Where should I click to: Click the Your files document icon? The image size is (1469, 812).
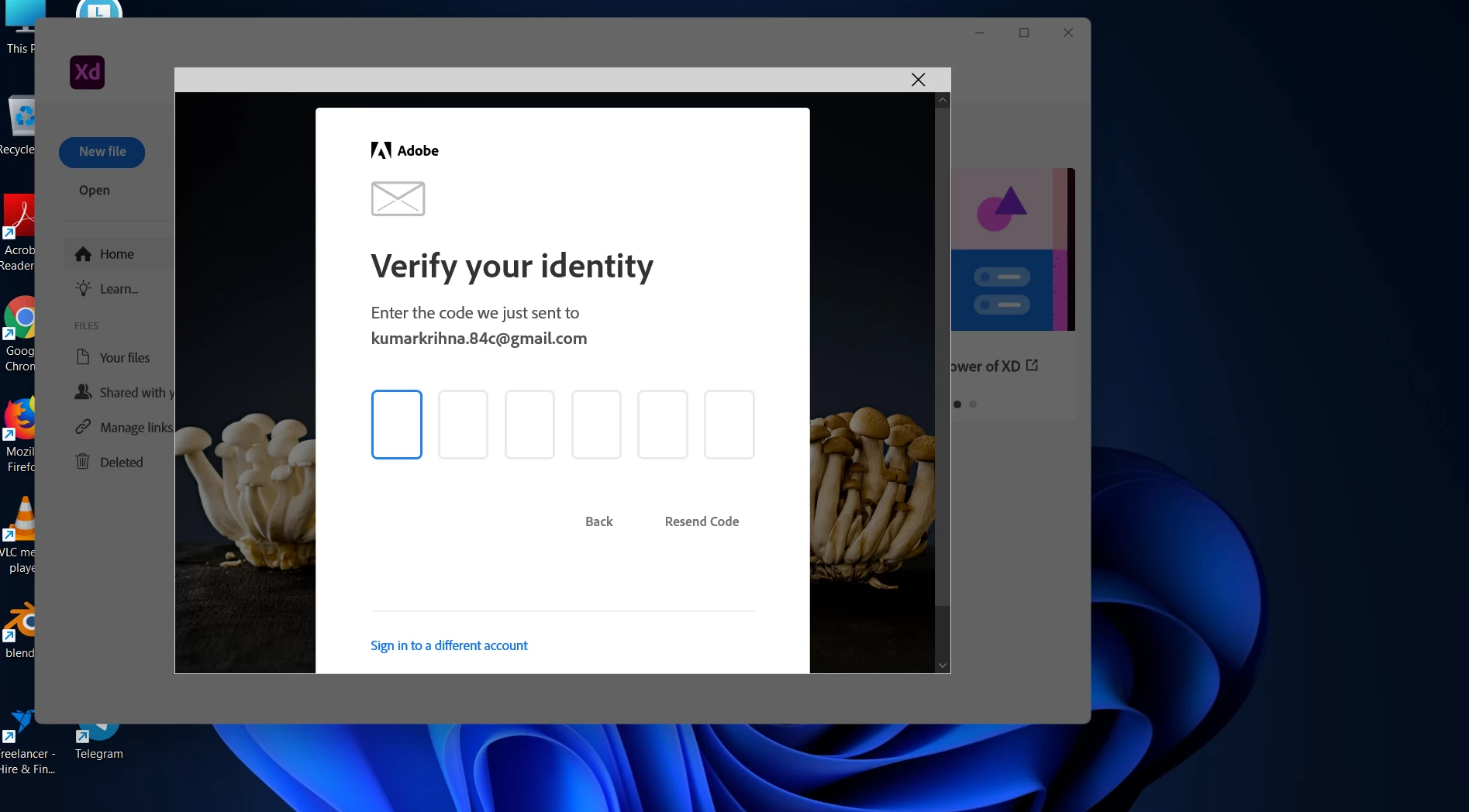pos(83,357)
